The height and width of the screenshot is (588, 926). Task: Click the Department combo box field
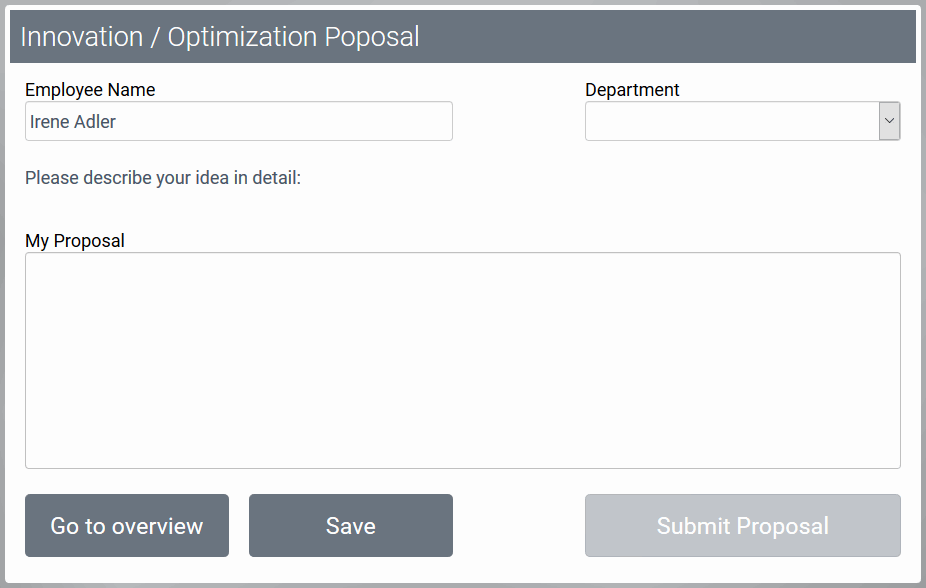pyautogui.click(x=730, y=120)
